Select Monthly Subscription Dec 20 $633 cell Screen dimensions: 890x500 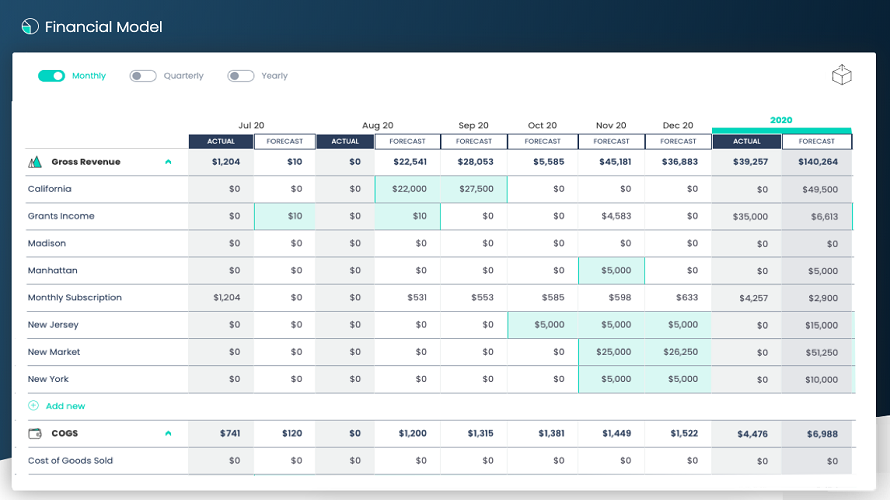678,297
